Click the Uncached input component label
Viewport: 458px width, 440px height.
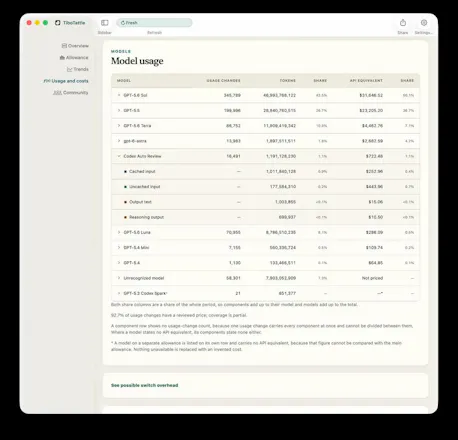145,187
